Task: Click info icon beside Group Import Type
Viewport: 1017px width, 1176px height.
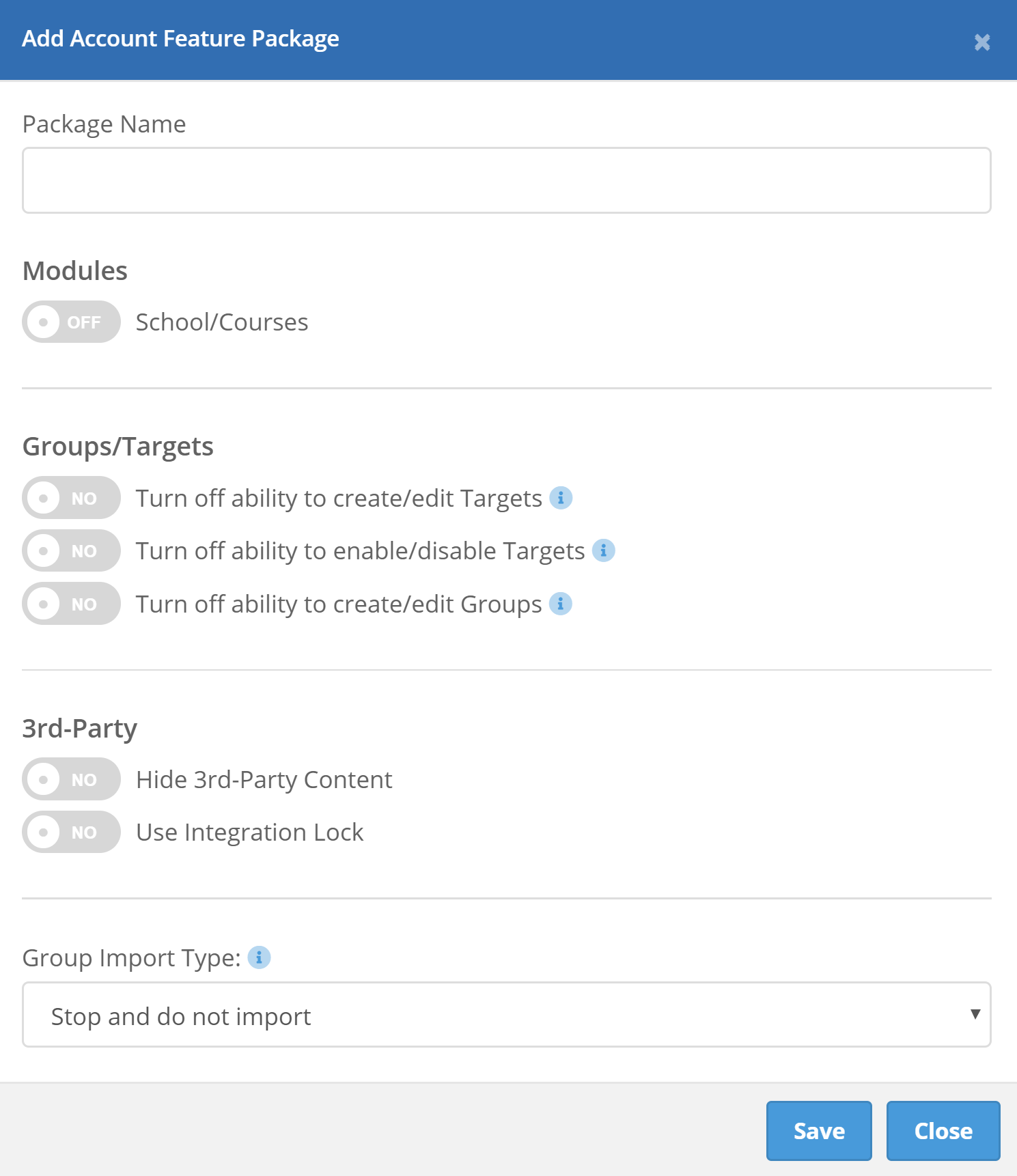Action: pos(259,957)
